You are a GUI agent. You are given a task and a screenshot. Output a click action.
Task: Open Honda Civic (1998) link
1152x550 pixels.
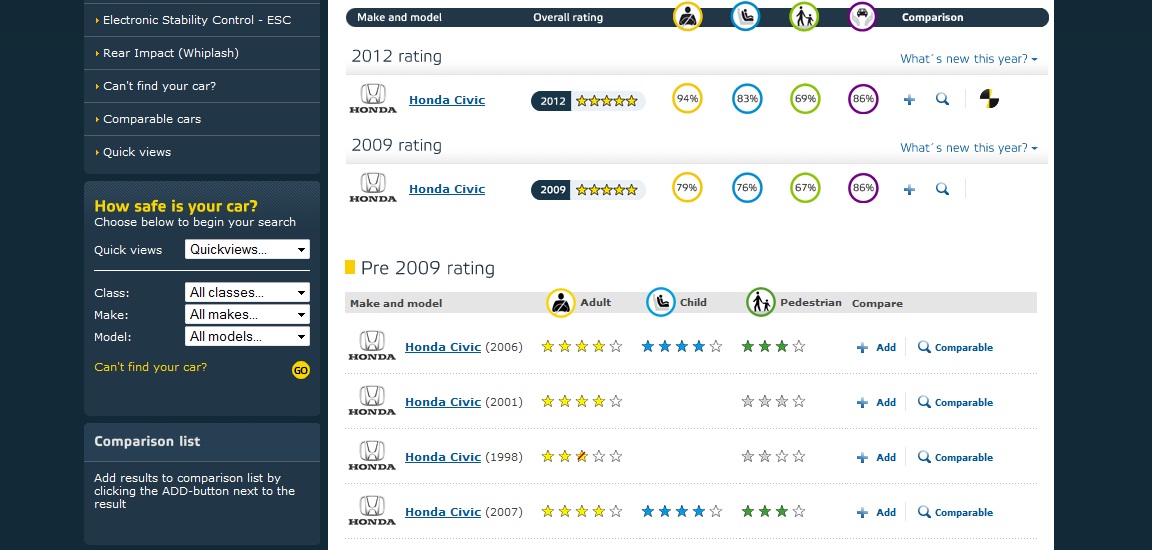[443, 457]
